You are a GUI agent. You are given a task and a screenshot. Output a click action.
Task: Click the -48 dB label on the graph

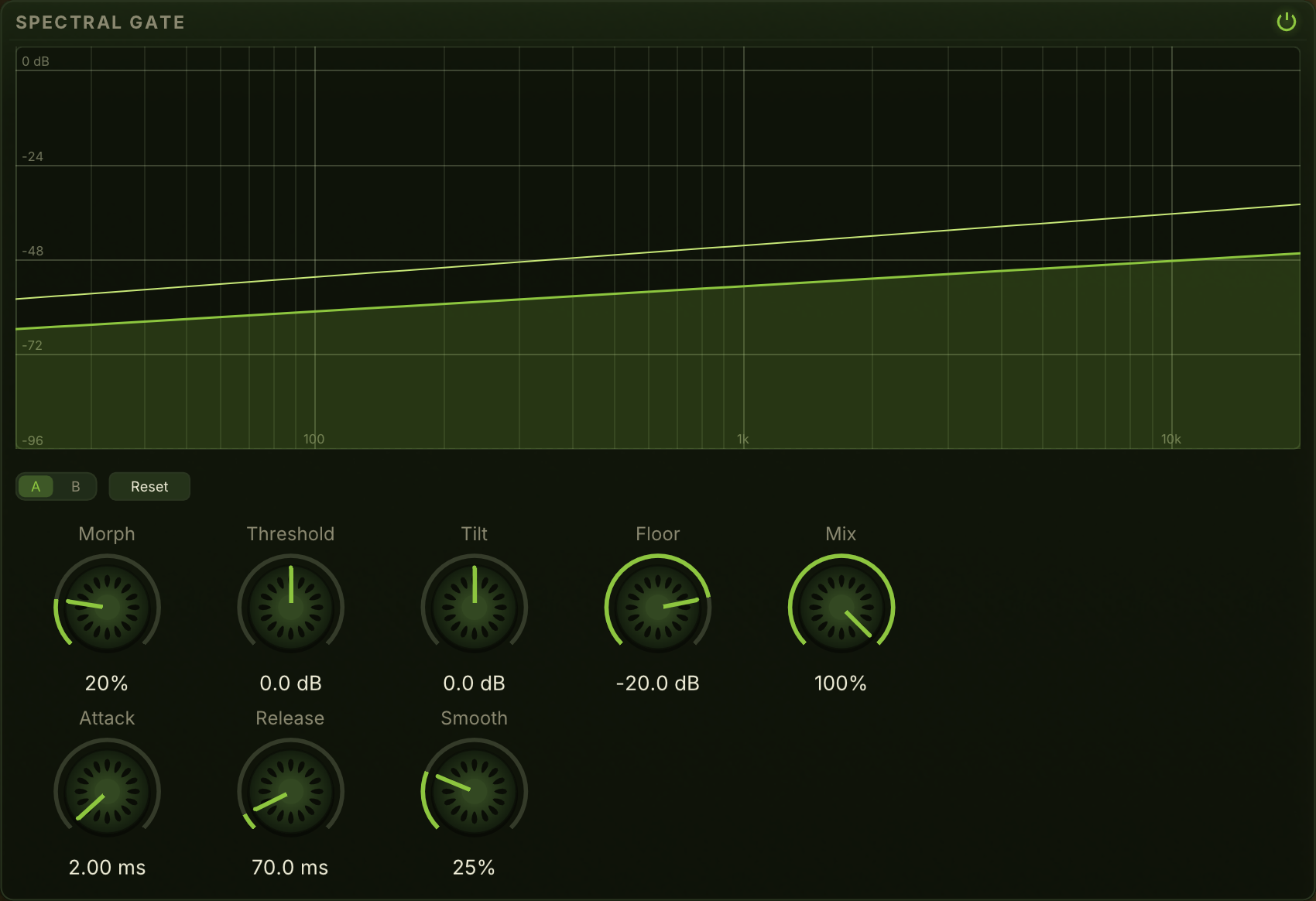point(33,251)
